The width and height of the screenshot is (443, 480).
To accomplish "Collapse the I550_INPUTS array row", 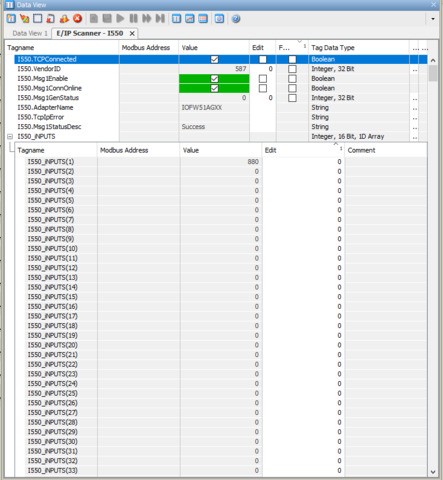I will tap(10, 137).
